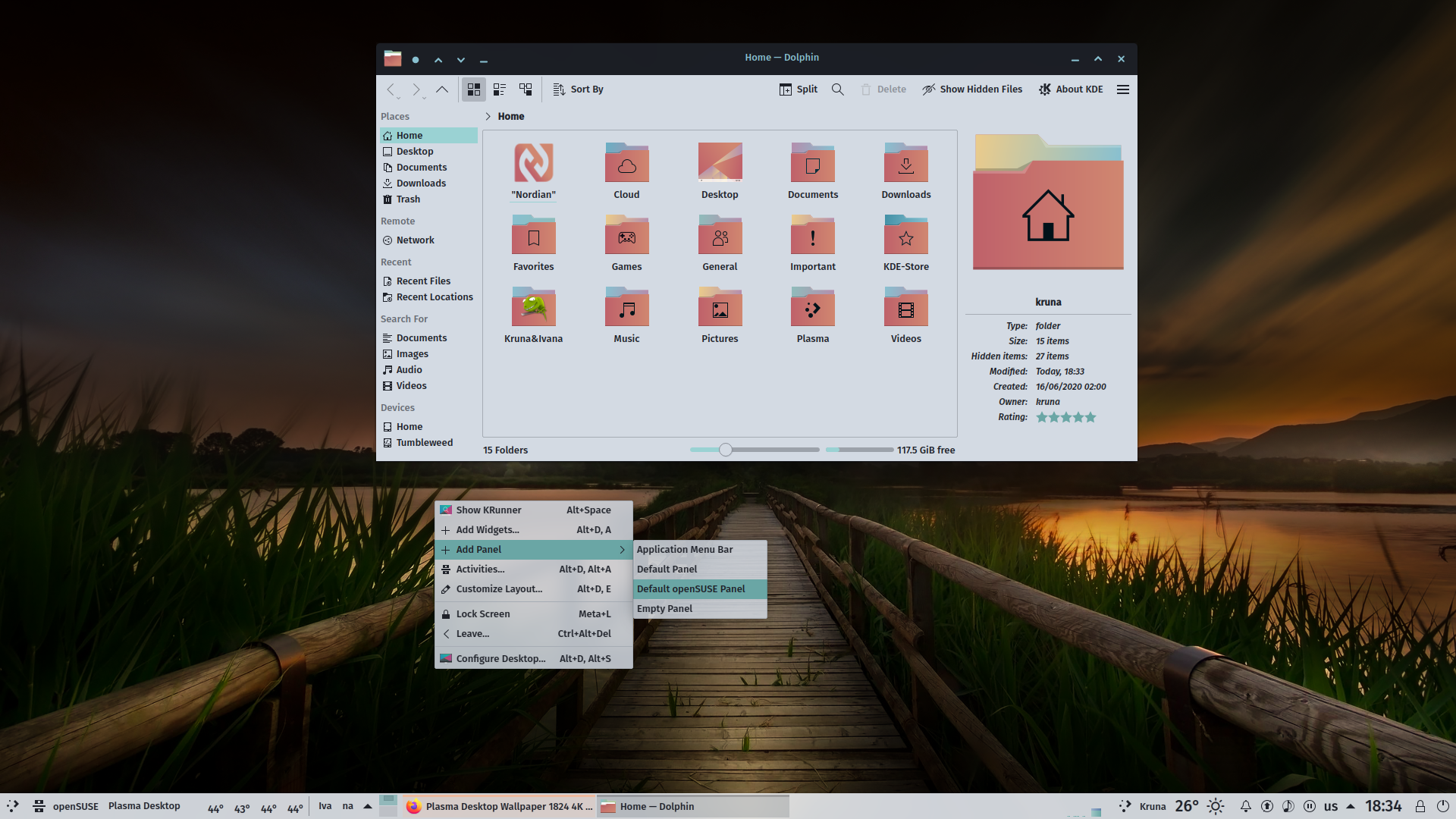Select the Downloads folder icon in grid
Image resolution: width=1456 pixels, height=819 pixels.
(x=905, y=163)
